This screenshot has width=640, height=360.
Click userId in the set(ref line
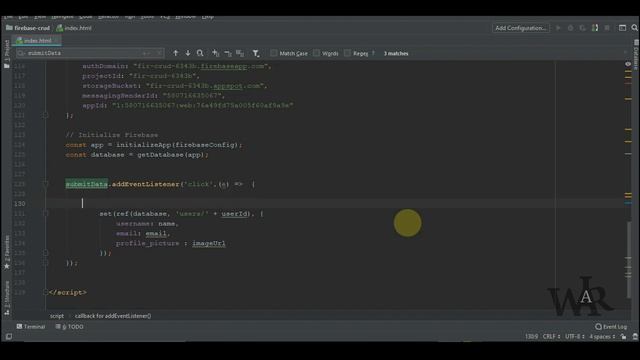click(234, 214)
